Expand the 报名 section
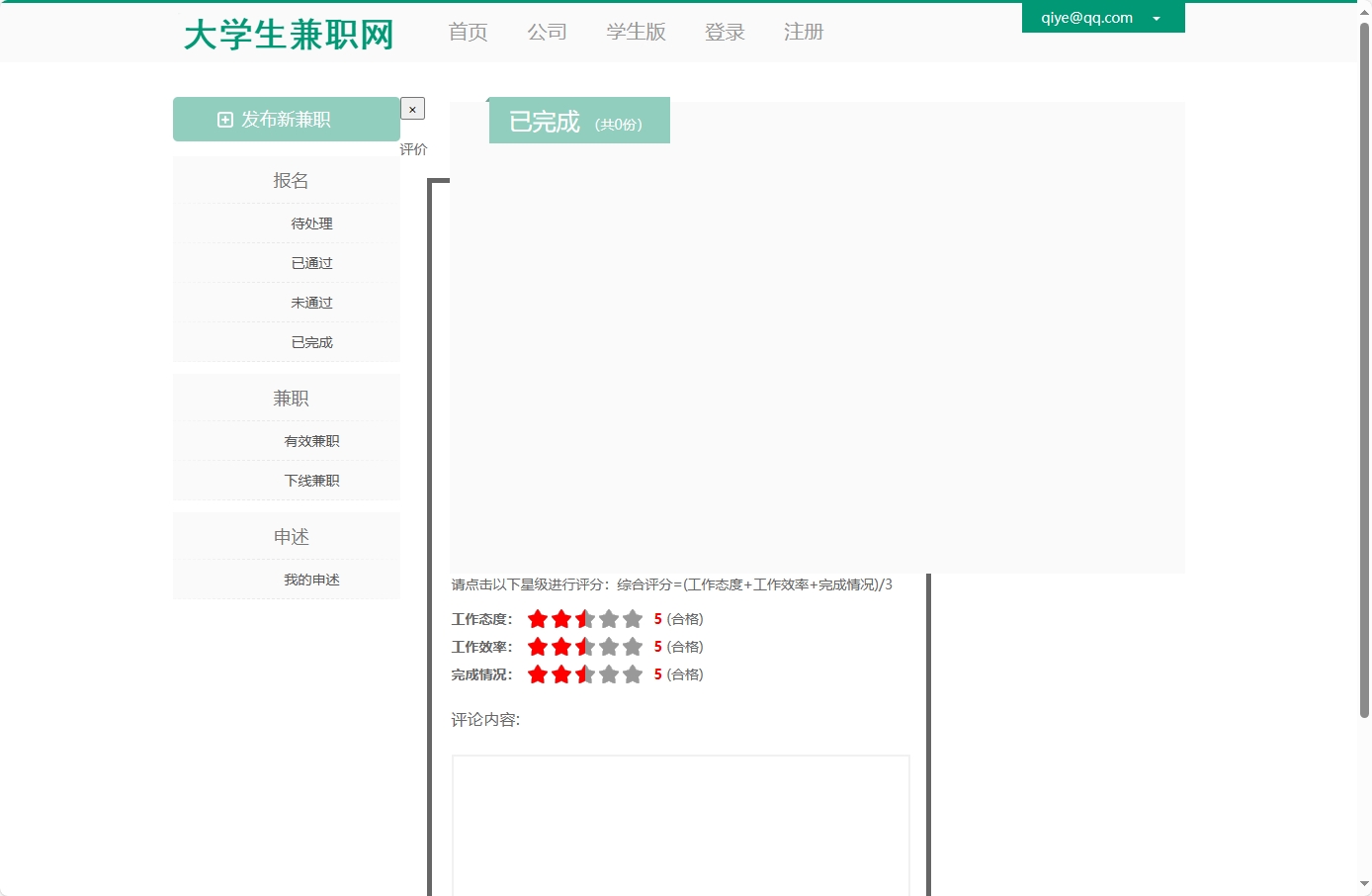The width and height of the screenshot is (1372, 896). (291, 180)
